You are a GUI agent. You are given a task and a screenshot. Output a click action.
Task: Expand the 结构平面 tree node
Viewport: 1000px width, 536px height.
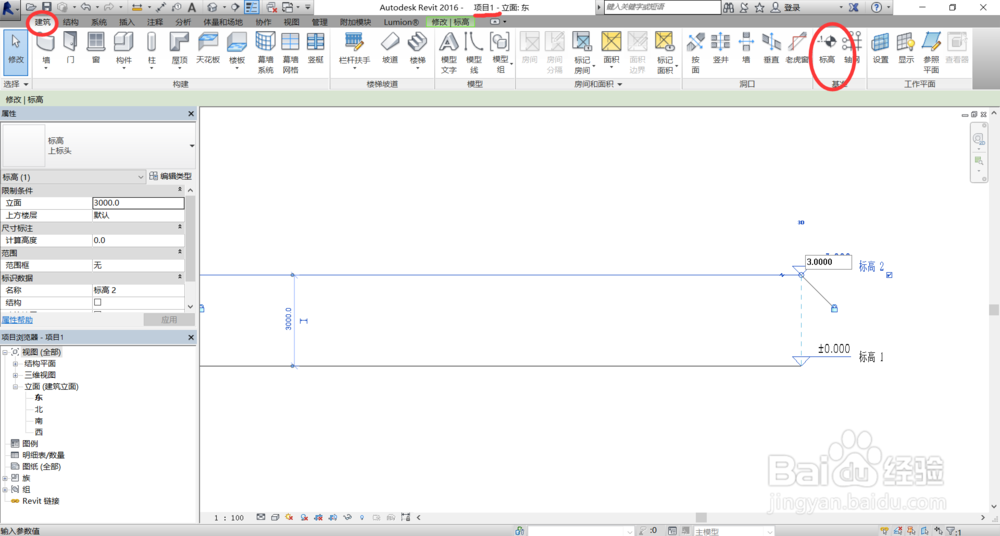[15, 364]
